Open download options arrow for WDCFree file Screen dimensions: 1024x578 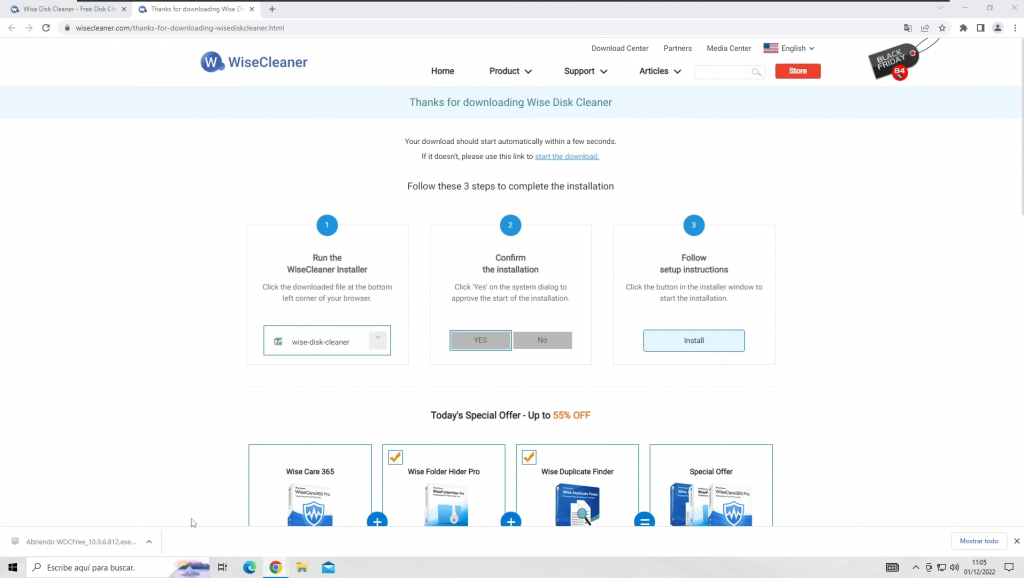[x=149, y=541]
